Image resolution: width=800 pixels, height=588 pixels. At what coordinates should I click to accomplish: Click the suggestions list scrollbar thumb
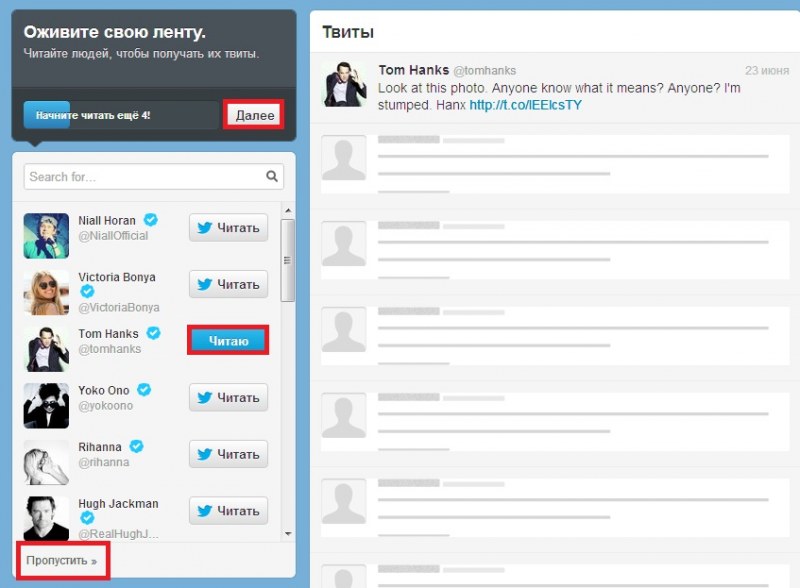[288, 260]
